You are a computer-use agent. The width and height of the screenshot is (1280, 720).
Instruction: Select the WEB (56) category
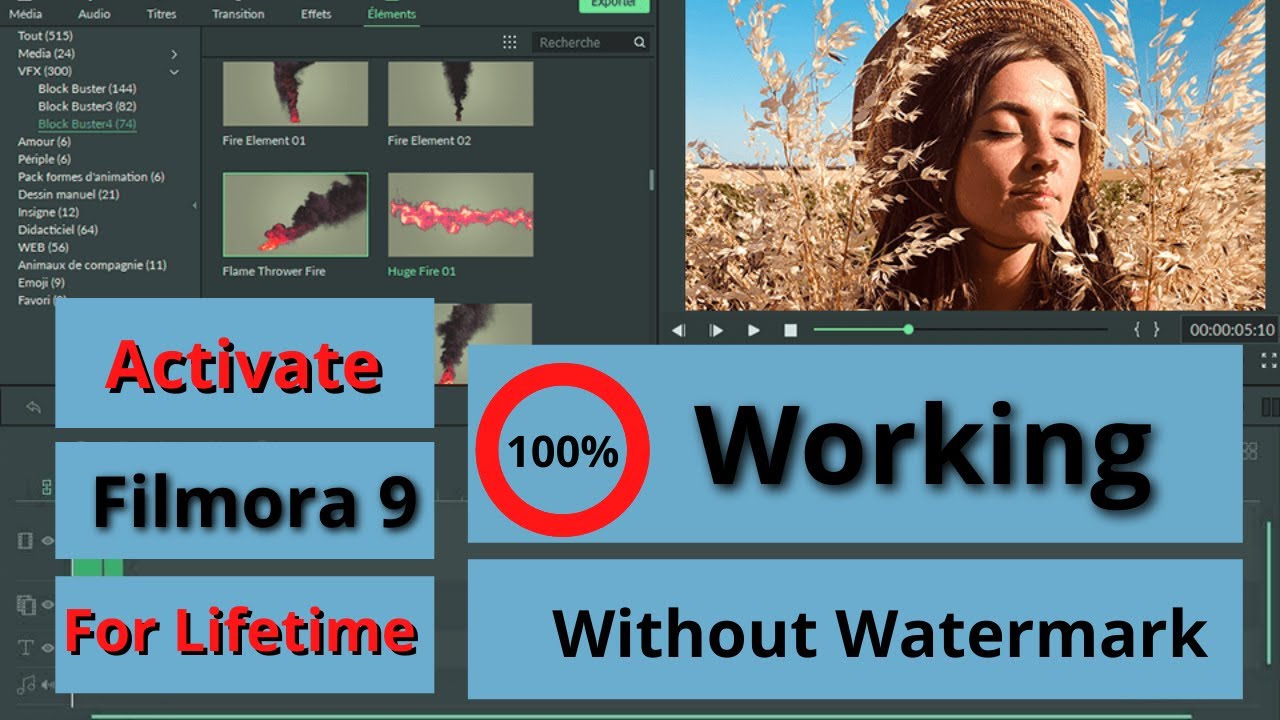43,247
